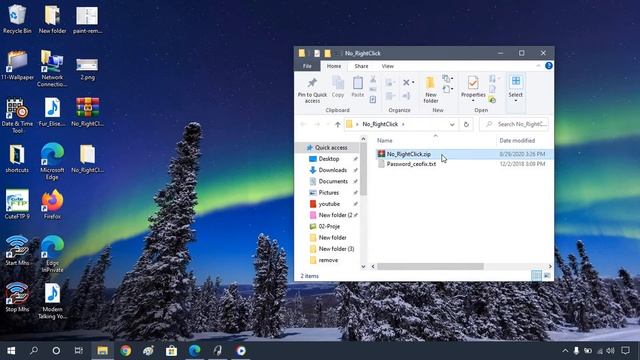The image size is (640, 360).
Task: Select the 2.png file on desktop
Action: pos(87,68)
